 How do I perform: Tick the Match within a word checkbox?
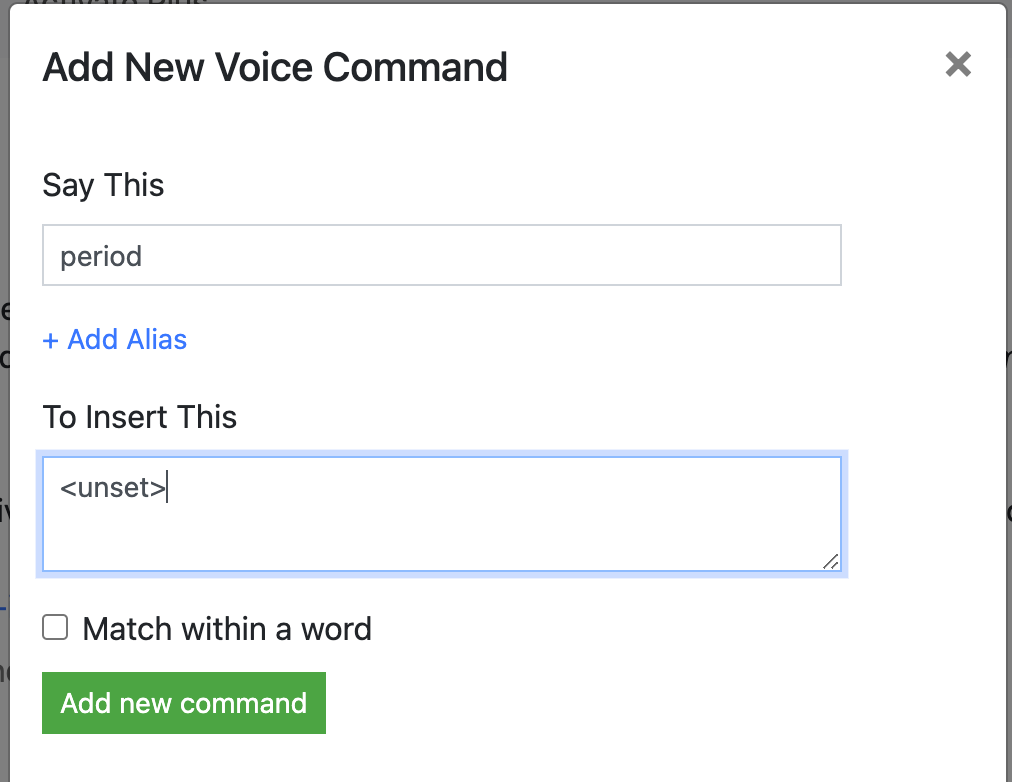coord(55,628)
